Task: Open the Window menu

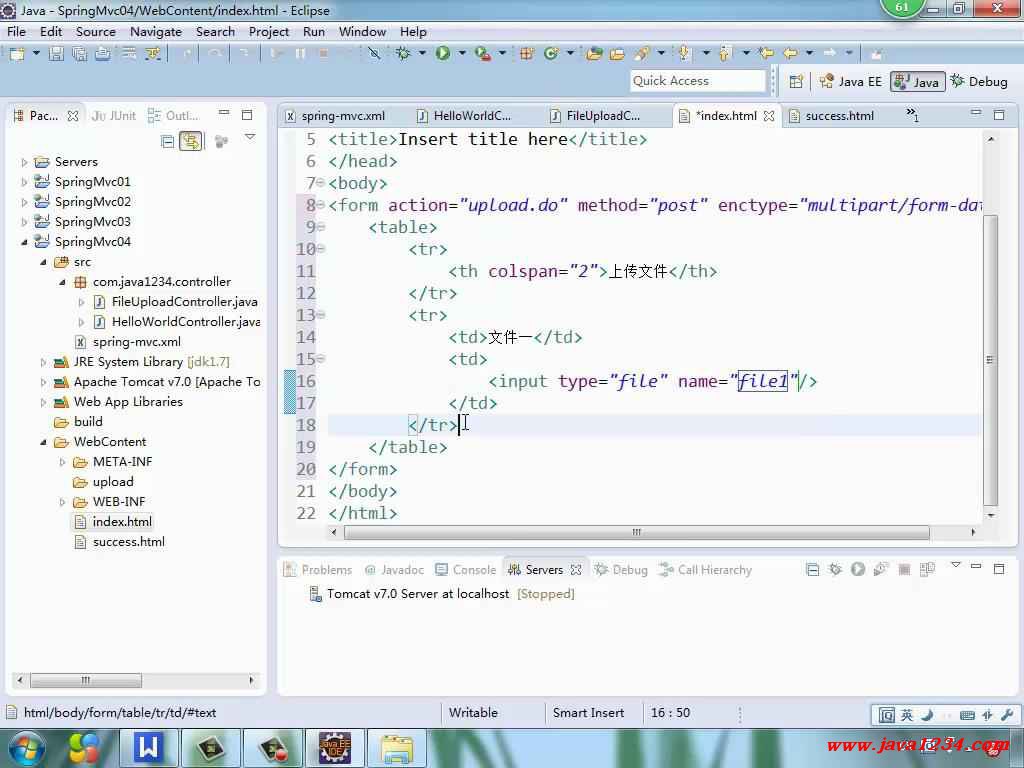Action: pos(362,31)
